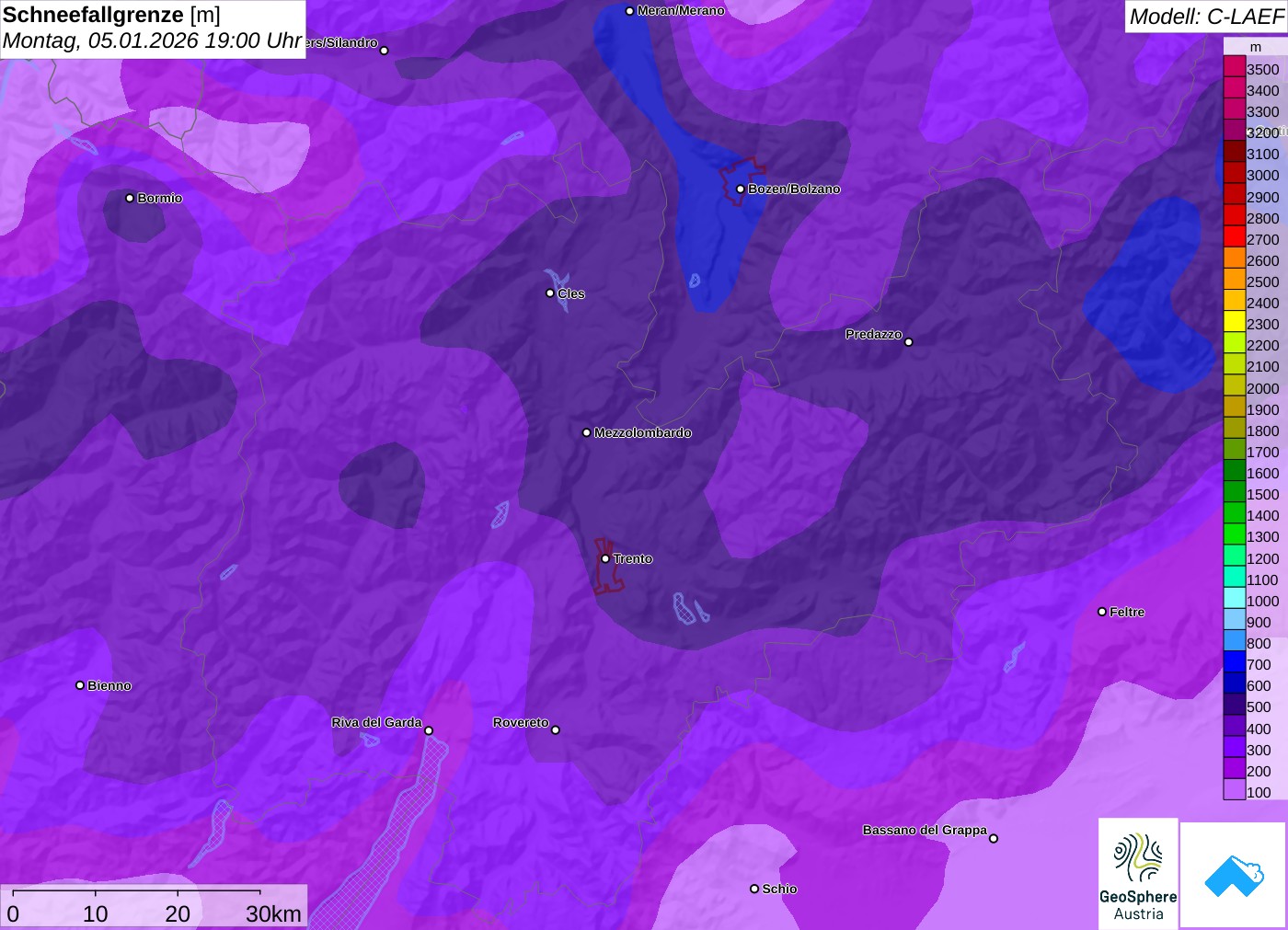Click the Meran/Merano city label
Screen dimensions: 1288x930
(681, 11)
